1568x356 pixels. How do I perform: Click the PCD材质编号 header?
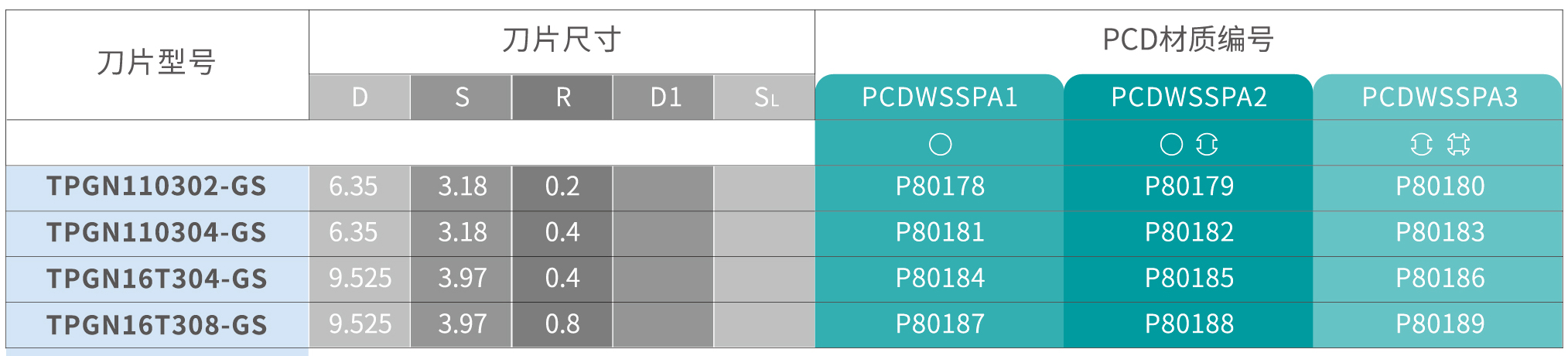tap(1188, 39)
